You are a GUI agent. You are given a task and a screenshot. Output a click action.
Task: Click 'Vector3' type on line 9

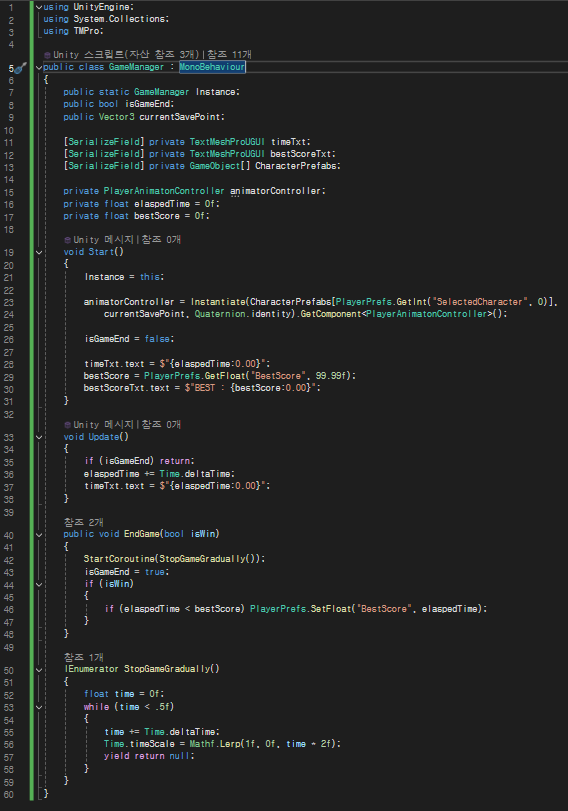pos(116,117)
